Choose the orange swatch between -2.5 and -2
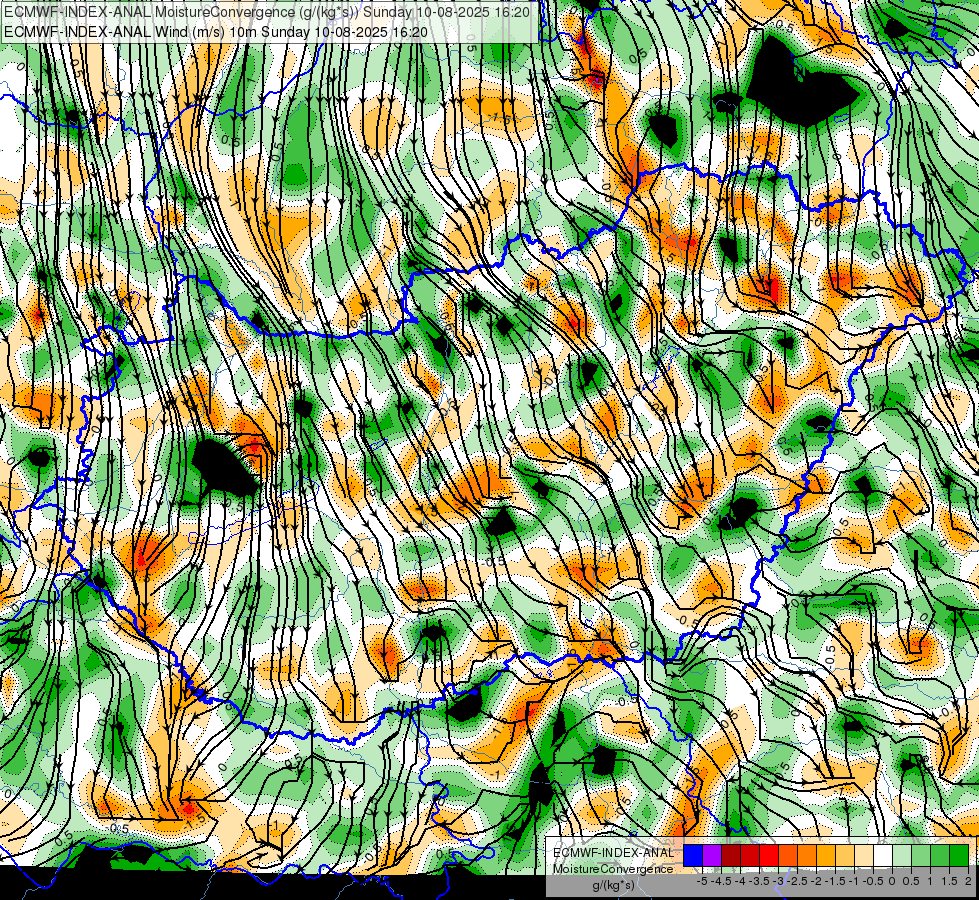This screenshot has width=979, height=900. click(x=807, y=856)
